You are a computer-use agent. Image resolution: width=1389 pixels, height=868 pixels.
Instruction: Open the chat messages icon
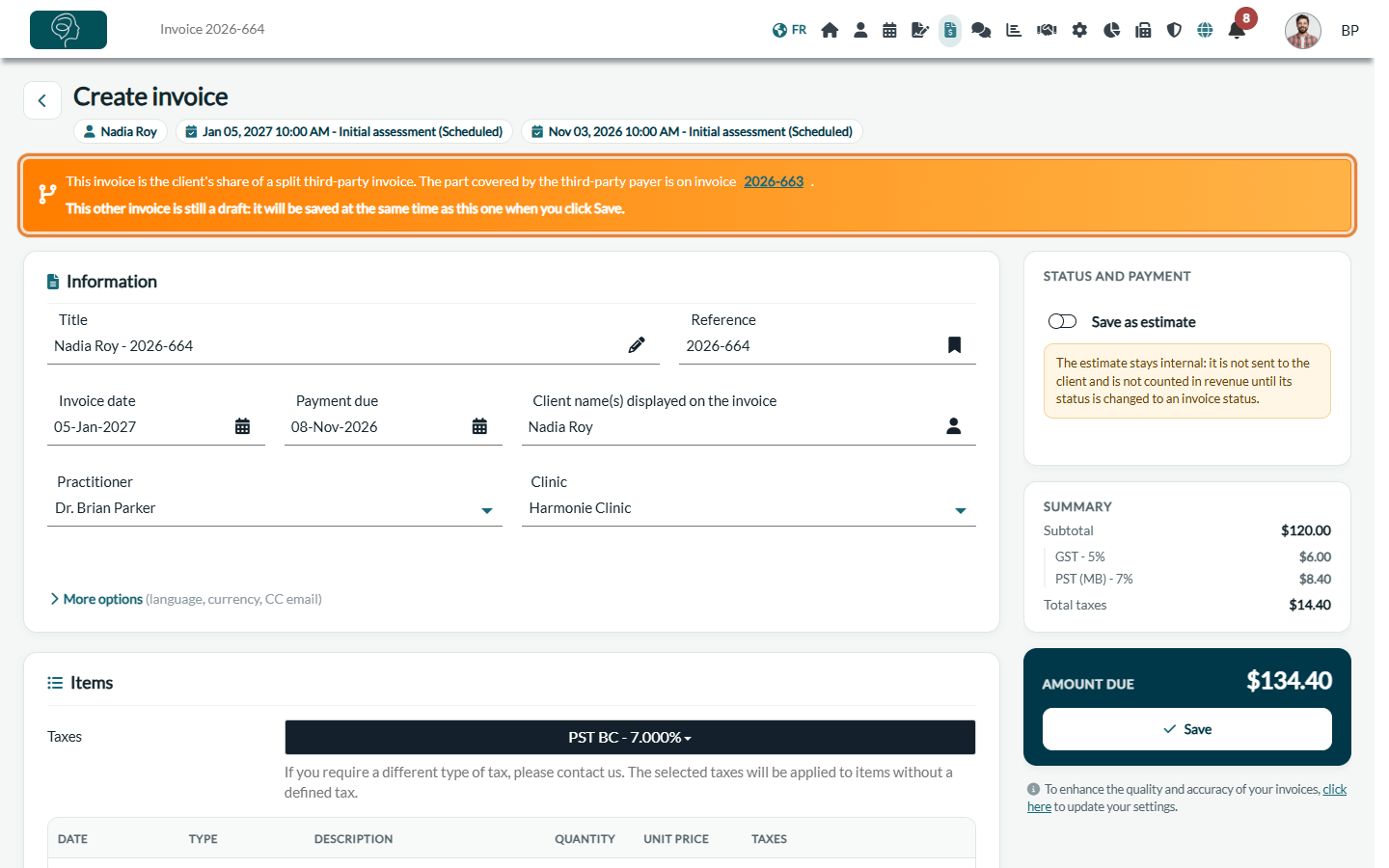(x=981, y=30)
